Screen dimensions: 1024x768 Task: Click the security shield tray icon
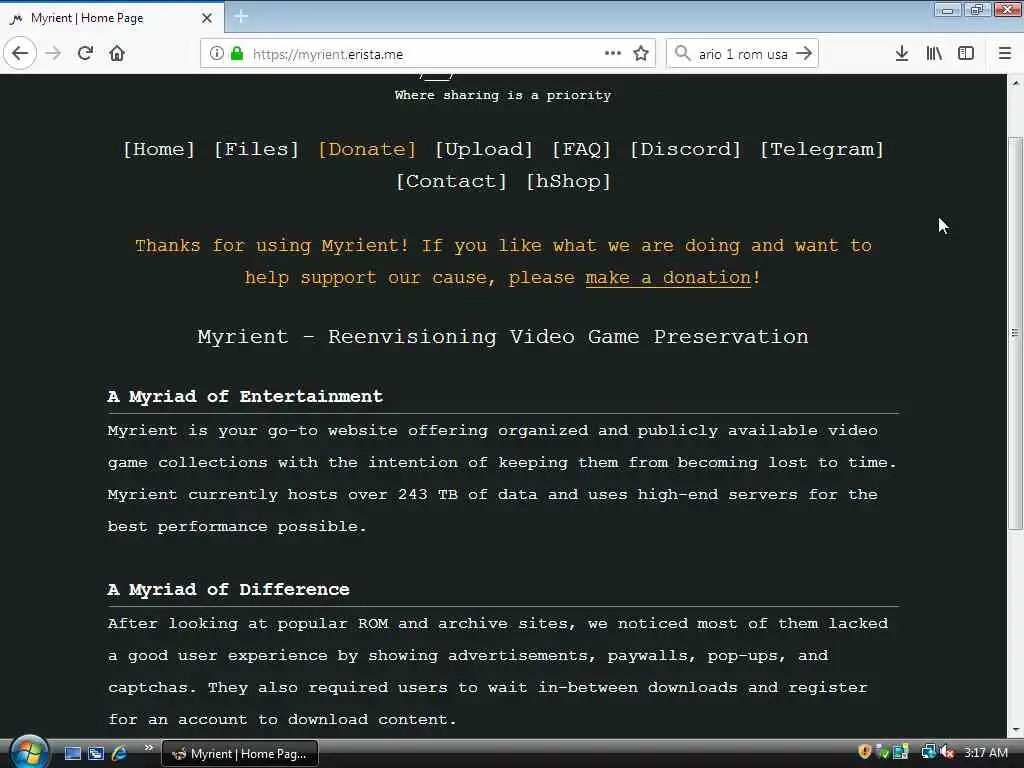pos(865,752)
